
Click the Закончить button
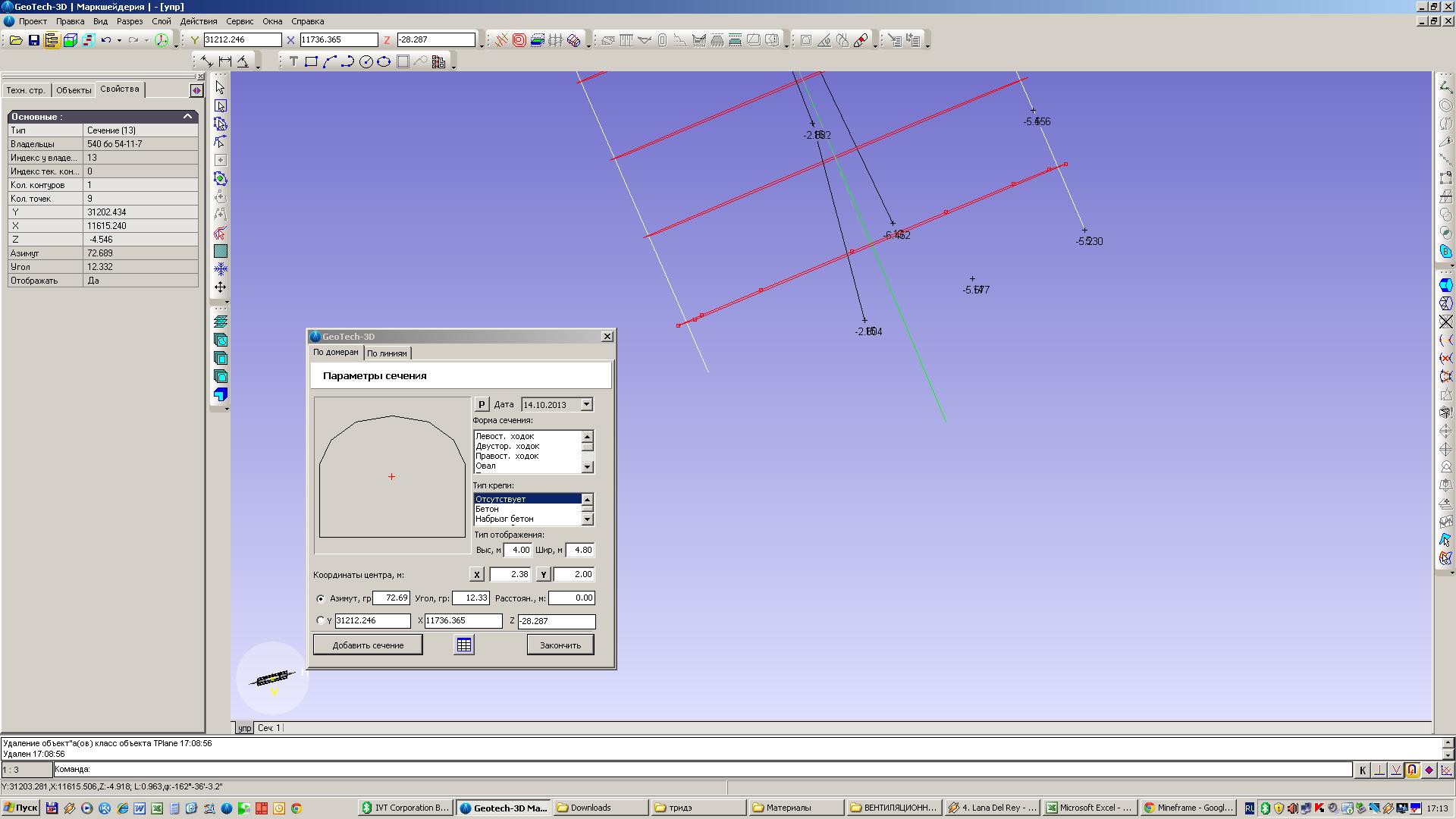(560, 645)
